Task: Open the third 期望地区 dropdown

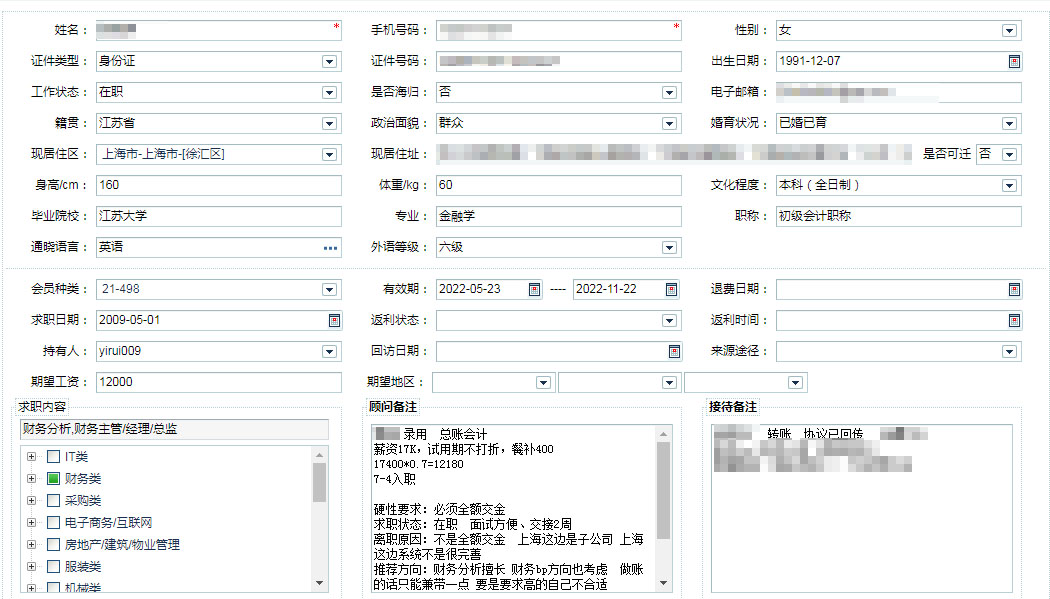Action: point(795,383)
